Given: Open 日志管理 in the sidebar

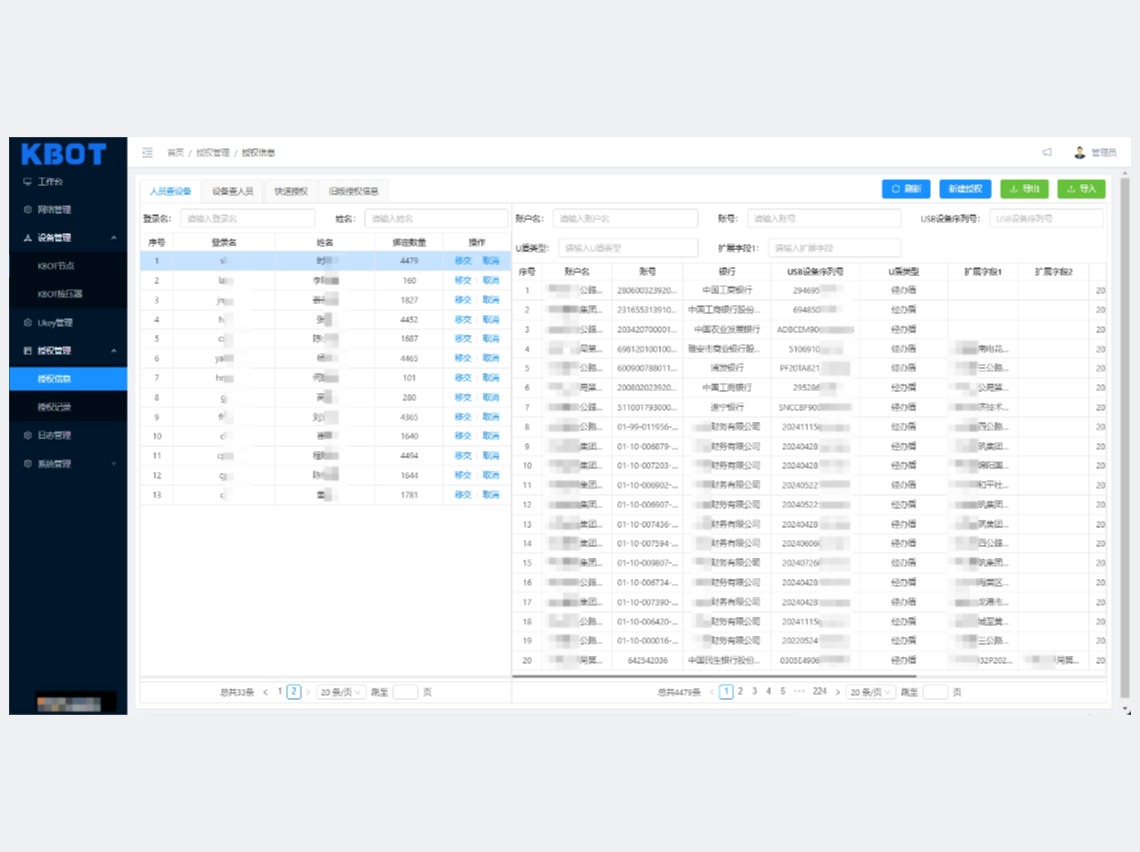Looking at the screenshot, I should coord(54,436).
